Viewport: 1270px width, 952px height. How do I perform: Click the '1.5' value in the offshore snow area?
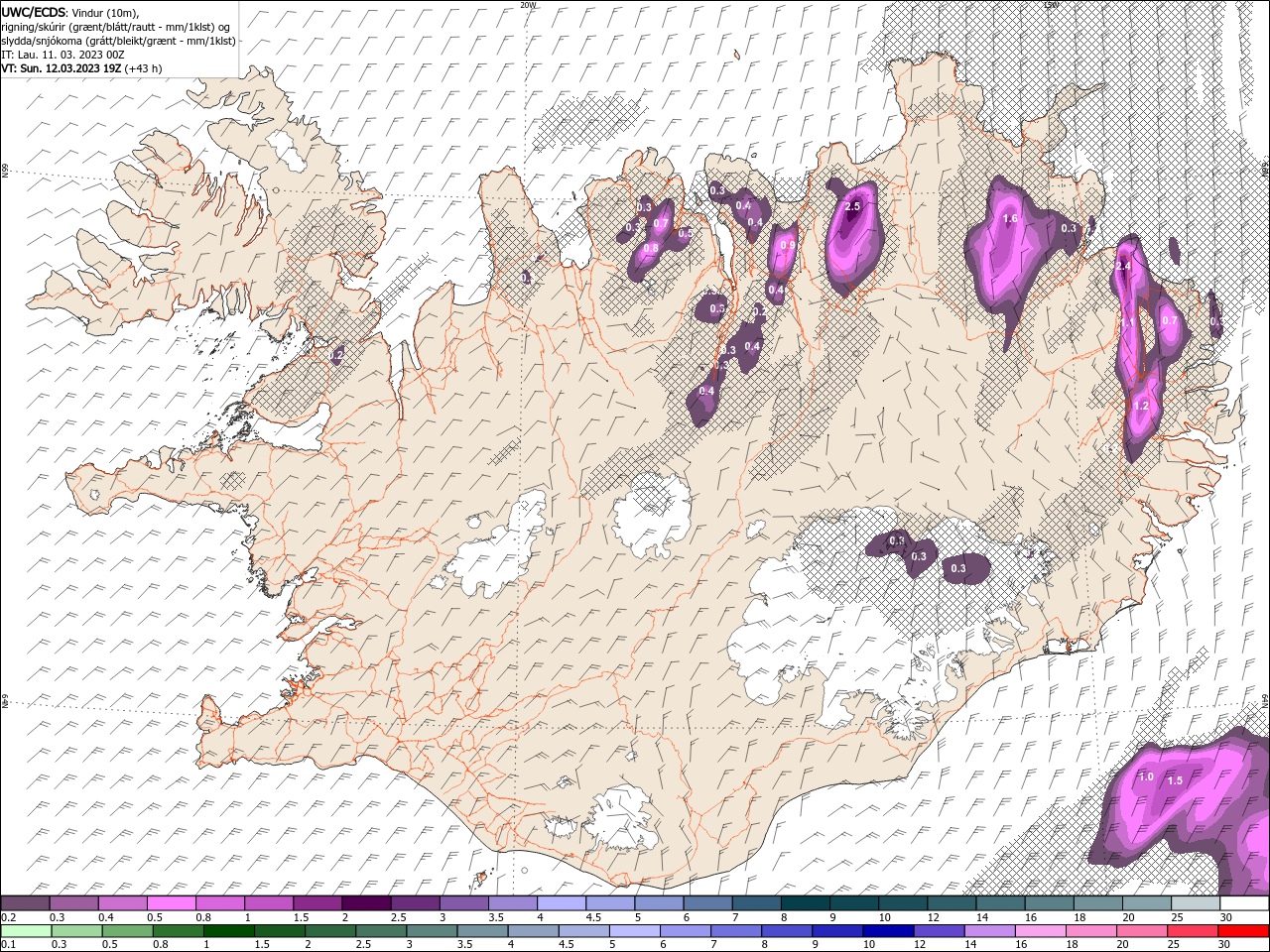1175,781
